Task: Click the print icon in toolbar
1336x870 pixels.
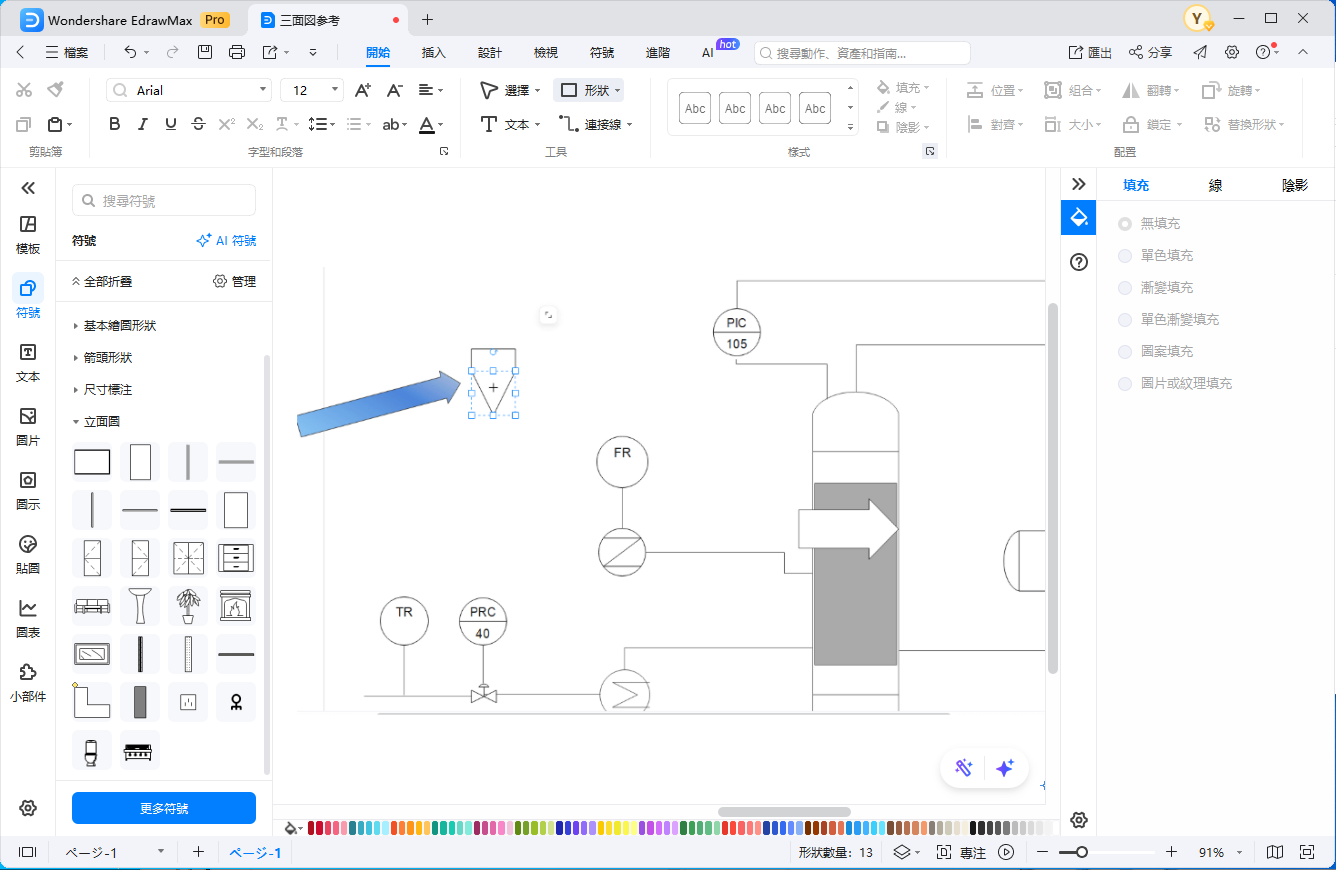Action: [237, 52]
